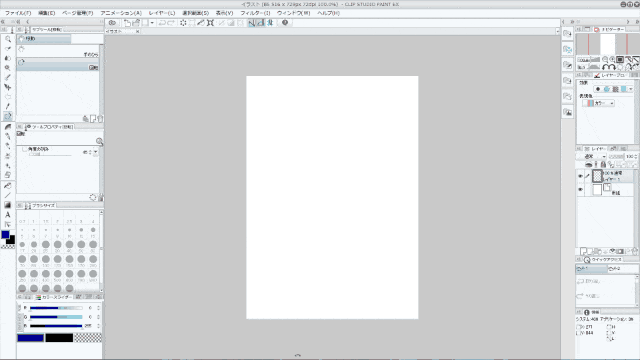The width and height of the screenshot is (640, 360).
Task: Open the ファイル(F) menu
Action: point(18,13)
